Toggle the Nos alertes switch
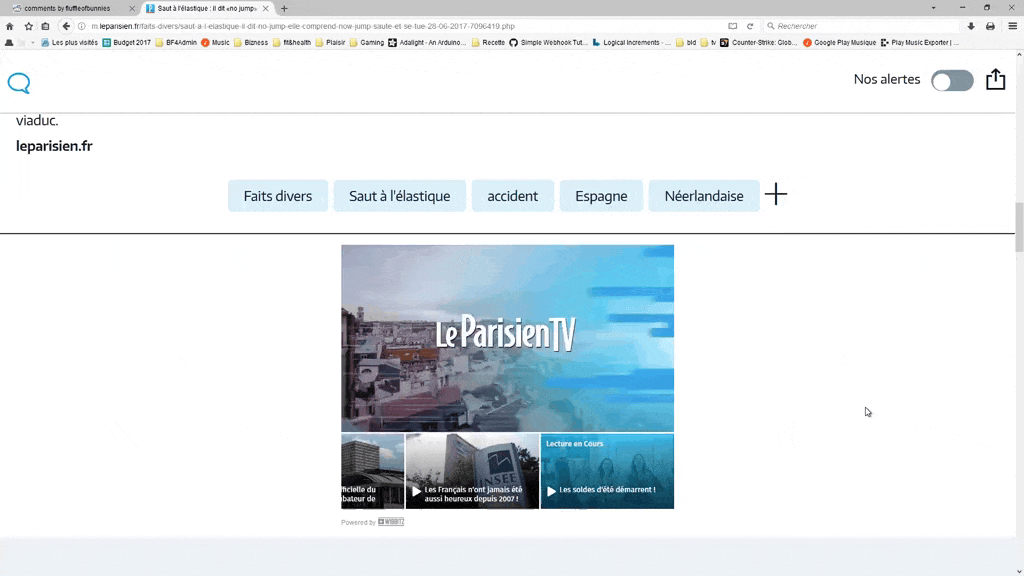Screen dimensions: 1024x576 952,81
